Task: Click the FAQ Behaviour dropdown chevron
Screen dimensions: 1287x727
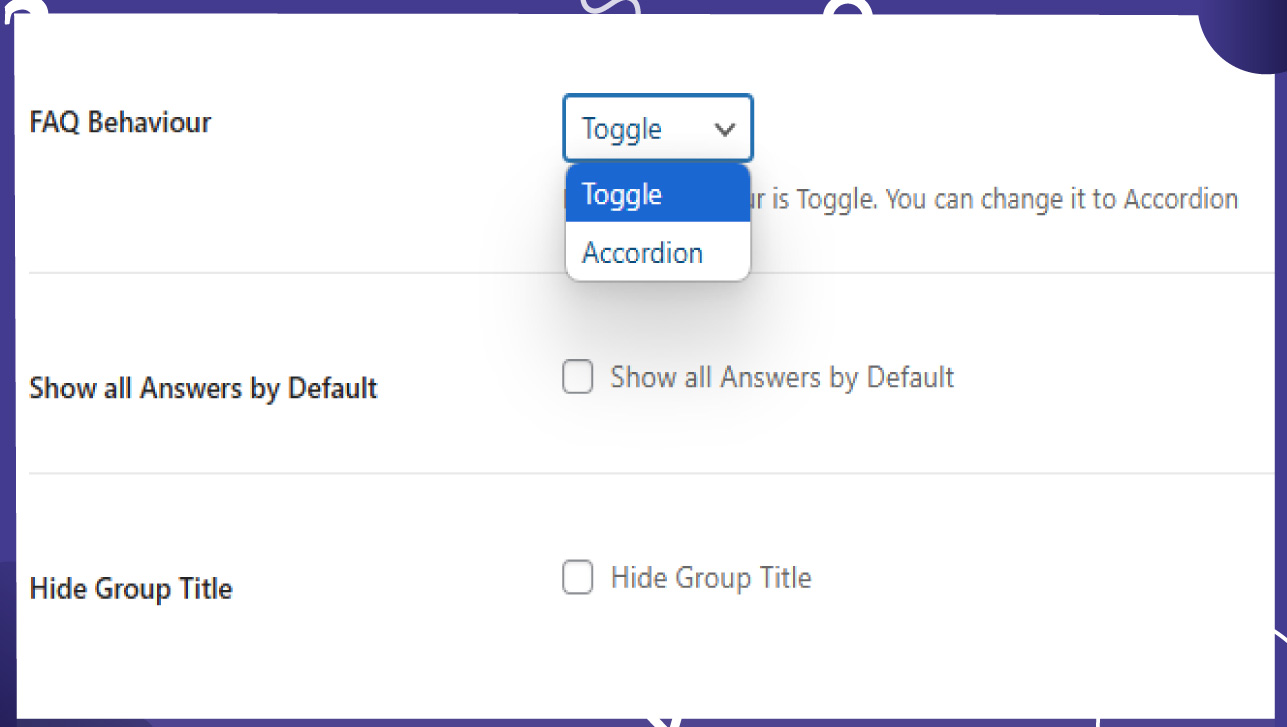Action: pyautogui.click(x=727, y=128)
